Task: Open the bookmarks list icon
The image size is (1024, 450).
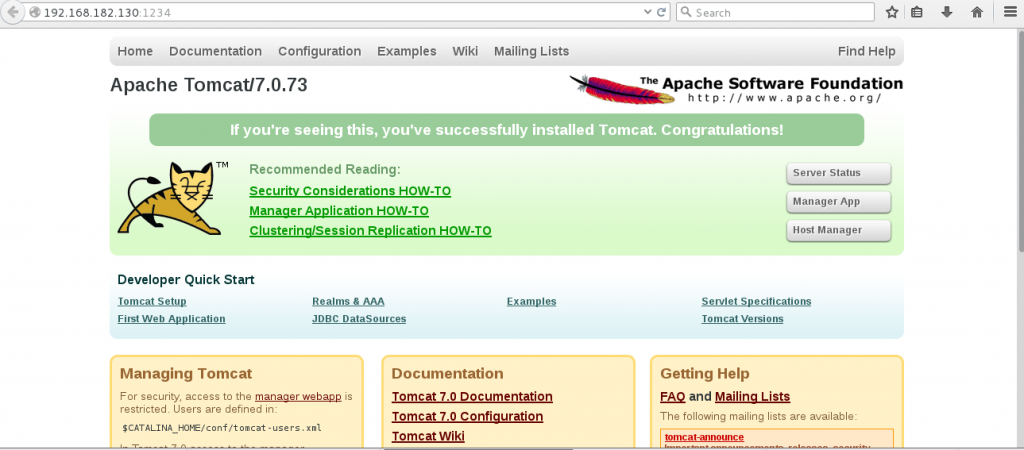Action: [917, 12]
